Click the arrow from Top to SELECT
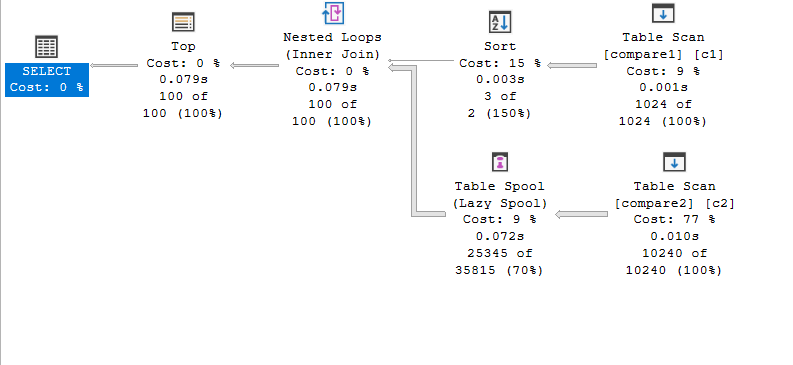 [114, 65]
